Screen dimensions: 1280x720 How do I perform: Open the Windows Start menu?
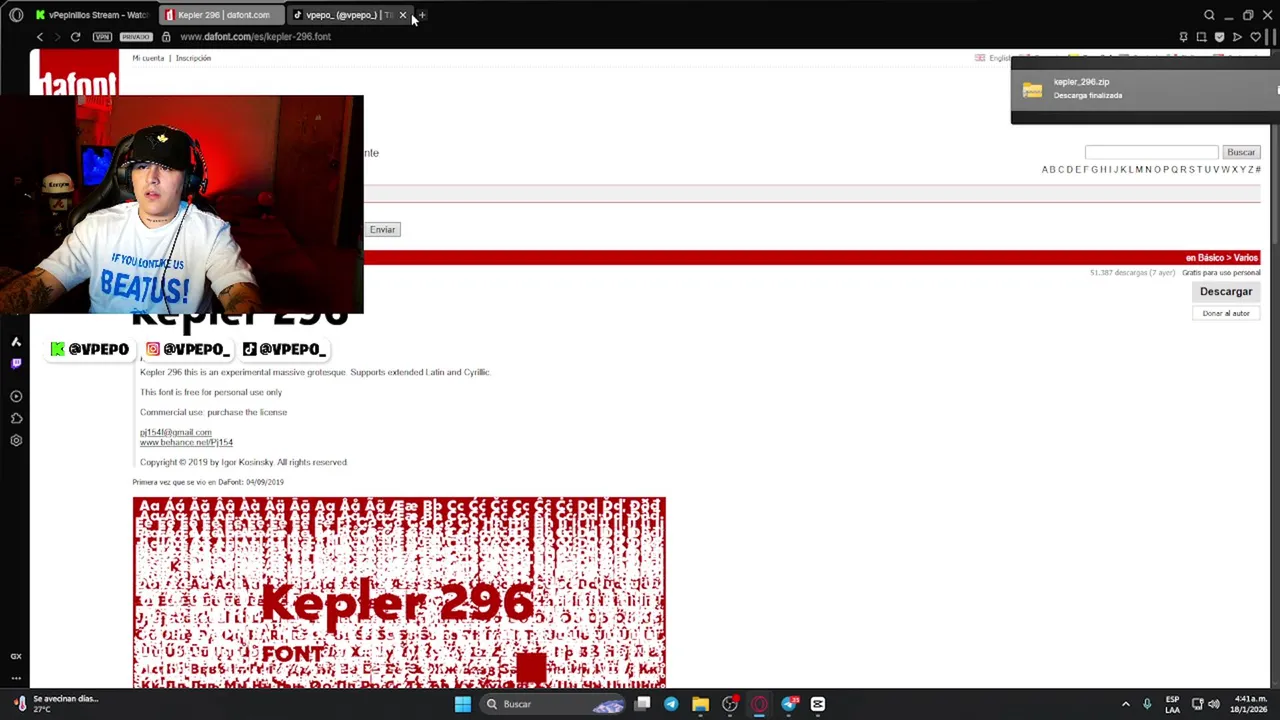click(x=462, y=704)
